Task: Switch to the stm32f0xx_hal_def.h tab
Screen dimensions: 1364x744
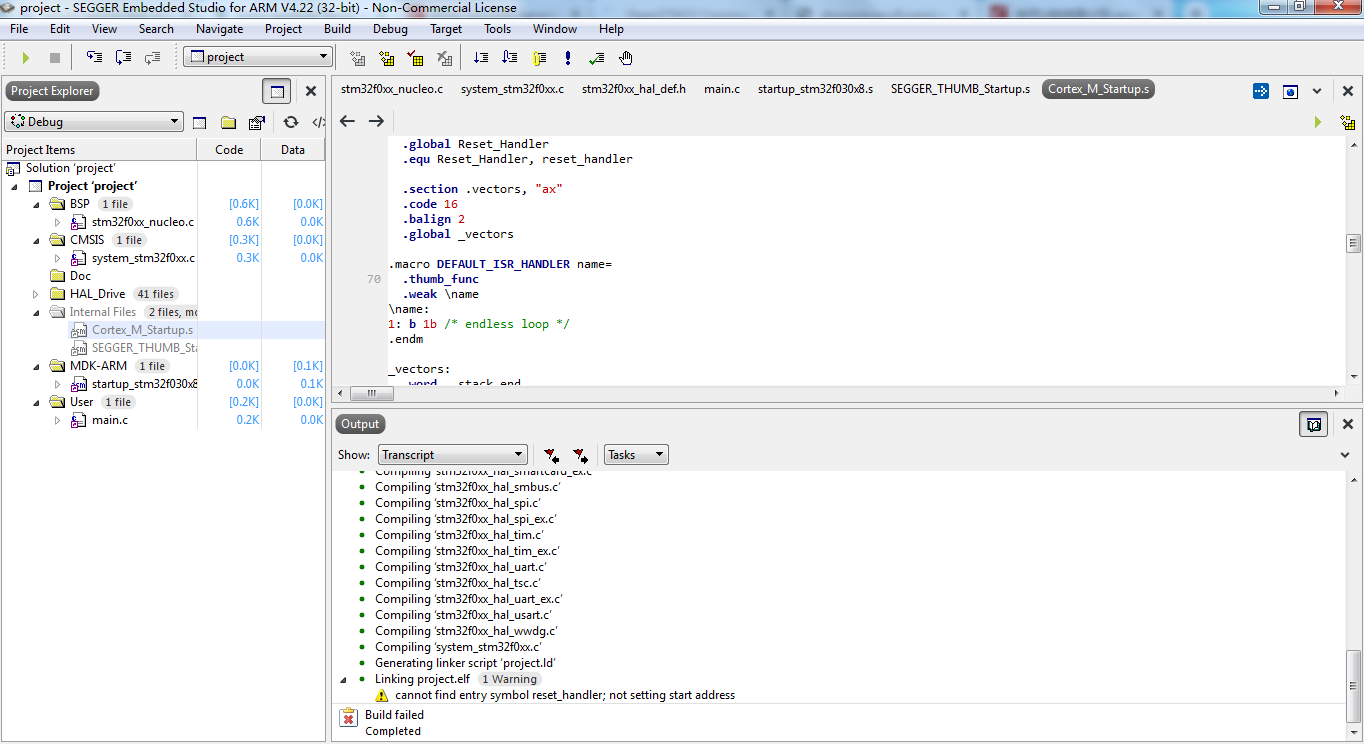Action: tap(634, 89)
